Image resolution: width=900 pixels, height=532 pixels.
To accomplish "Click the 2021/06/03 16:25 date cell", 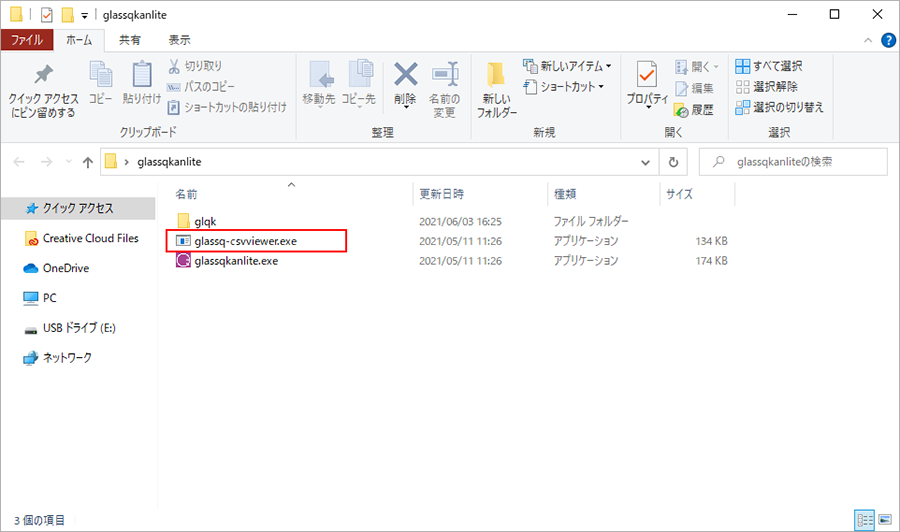I will coord(460,222).
